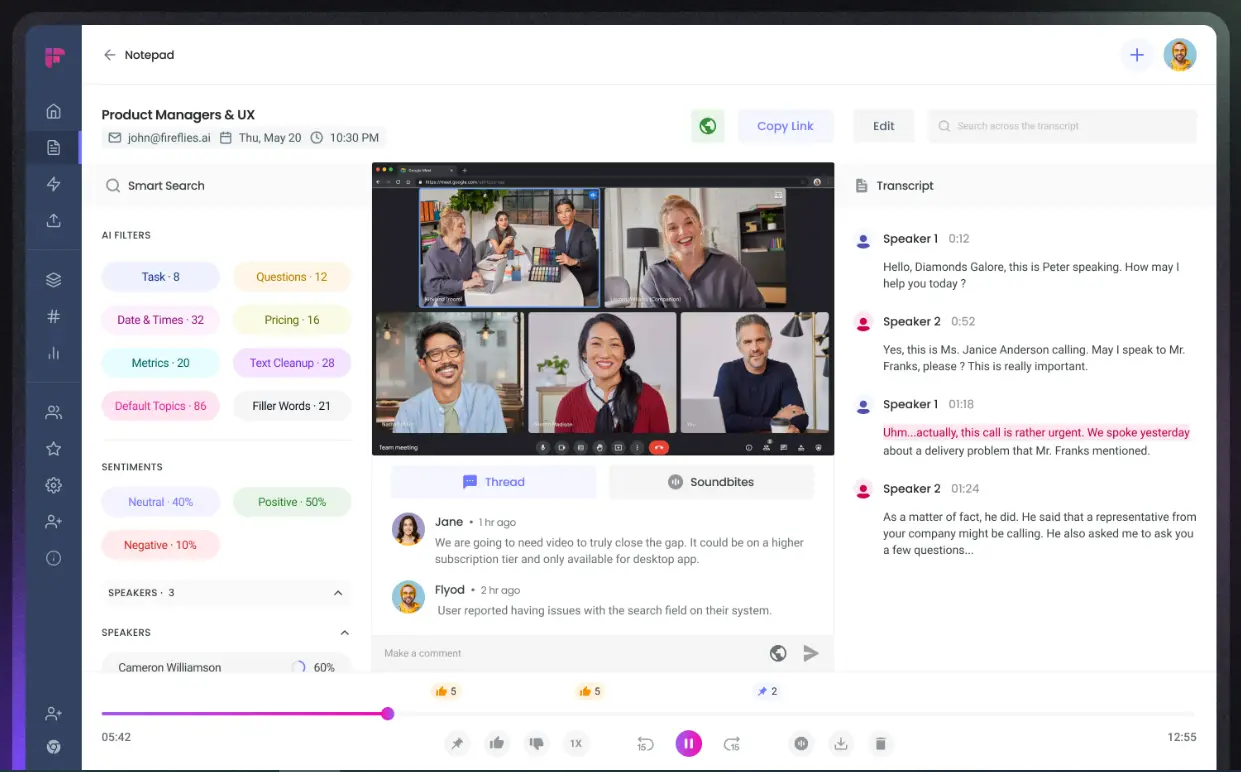Delete the recording using the trash icon
Viewport: 1241px width, 772px height.
[880, 743]
